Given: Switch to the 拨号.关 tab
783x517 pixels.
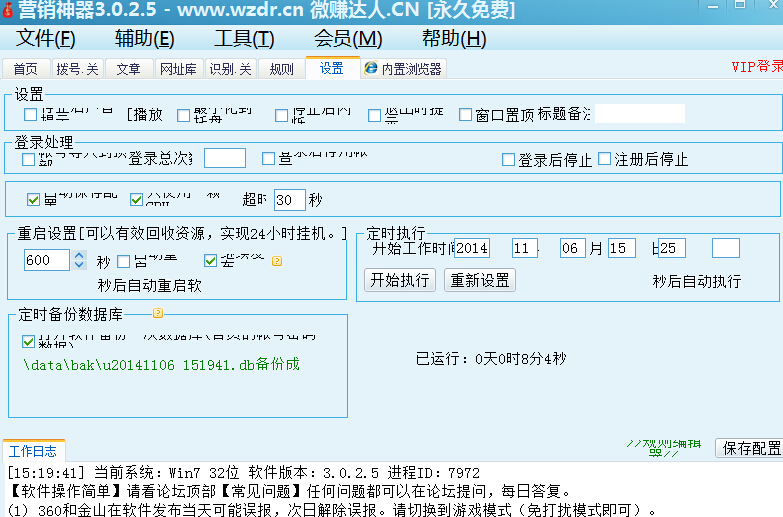Looking at the screenshot, I should (77, 69).
